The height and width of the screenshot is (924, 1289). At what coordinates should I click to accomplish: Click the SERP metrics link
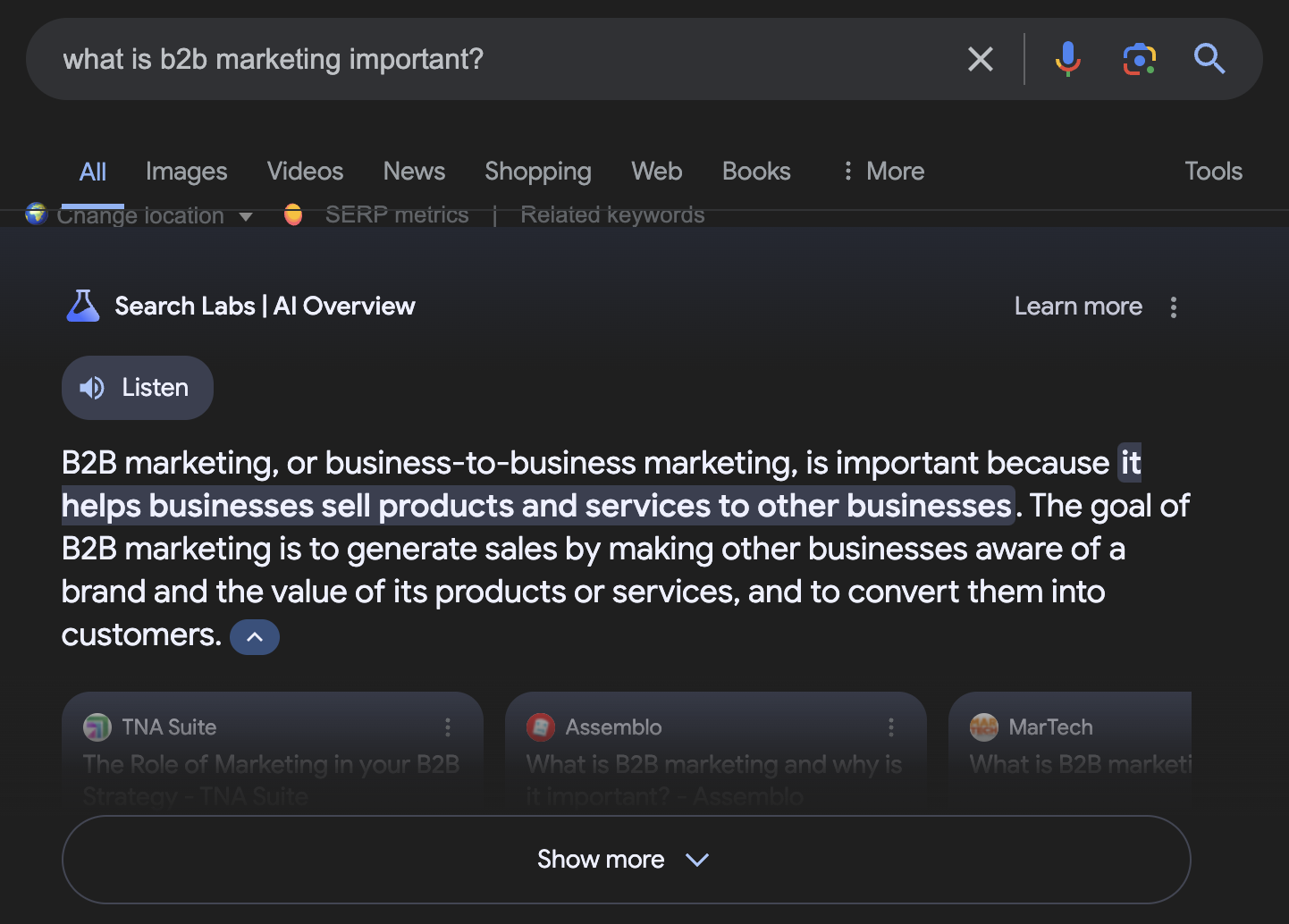click(397, 215)
